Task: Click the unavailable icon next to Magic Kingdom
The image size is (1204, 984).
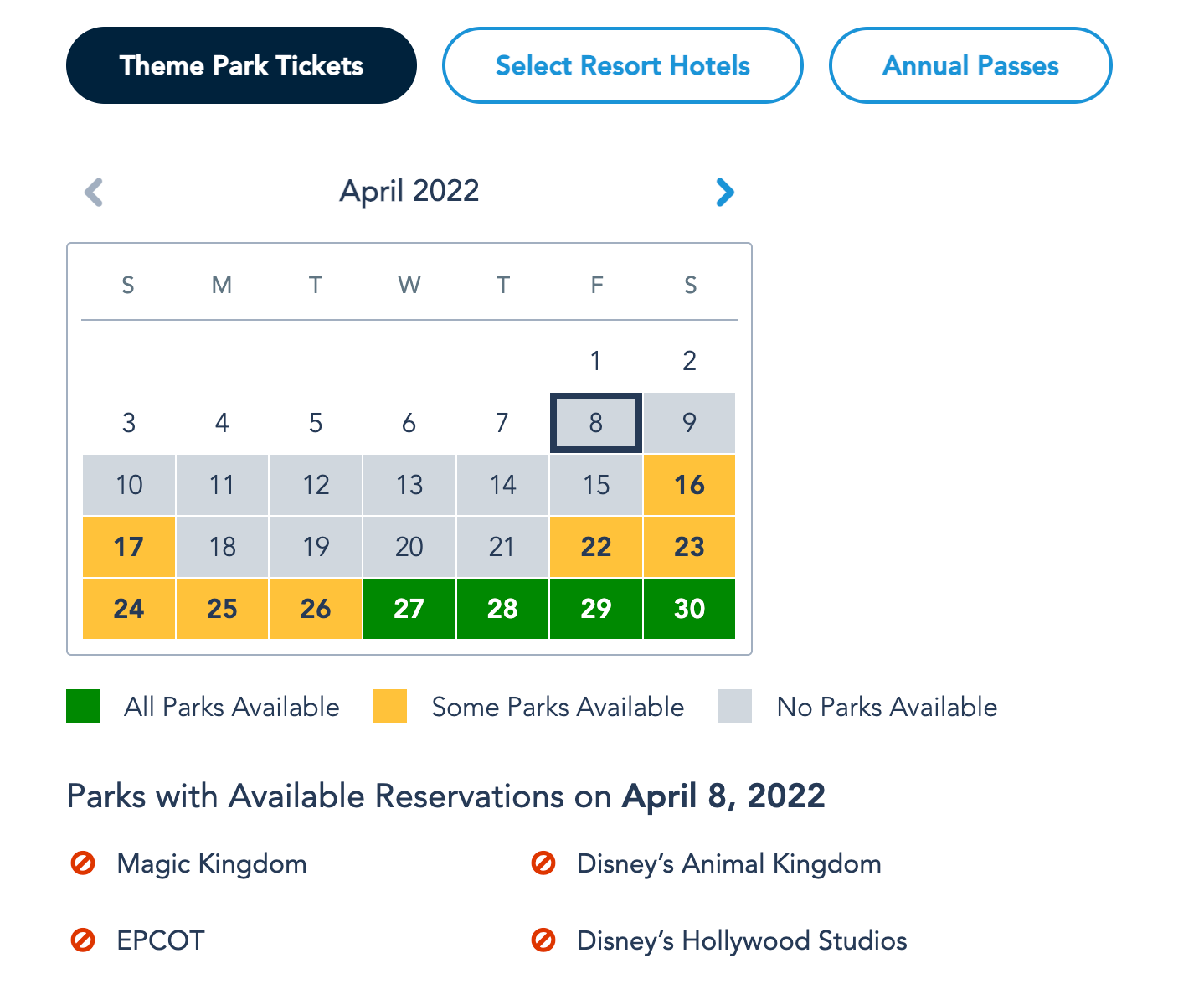Action: tap(83, 863)
